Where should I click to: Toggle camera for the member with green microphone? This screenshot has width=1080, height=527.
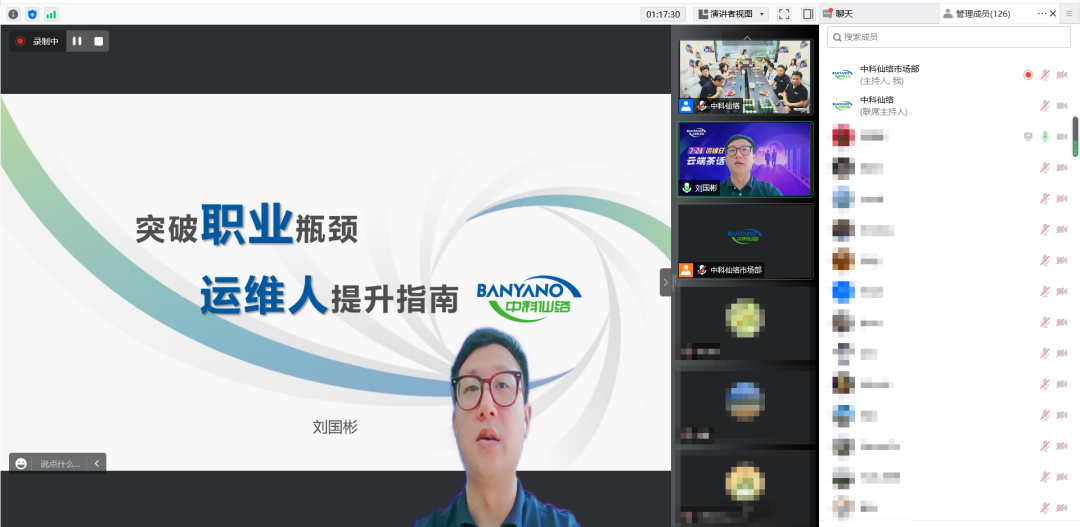1061,136
